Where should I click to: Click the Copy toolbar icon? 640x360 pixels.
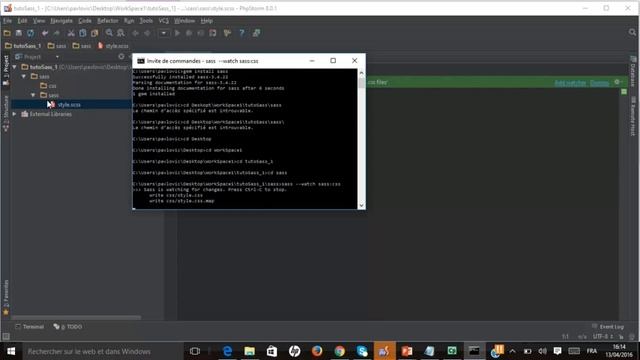[x=83, y=33]
